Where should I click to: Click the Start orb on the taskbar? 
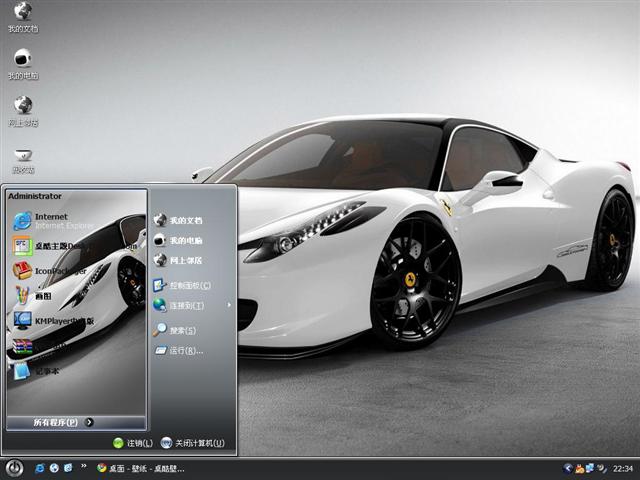tap(14, 467)
